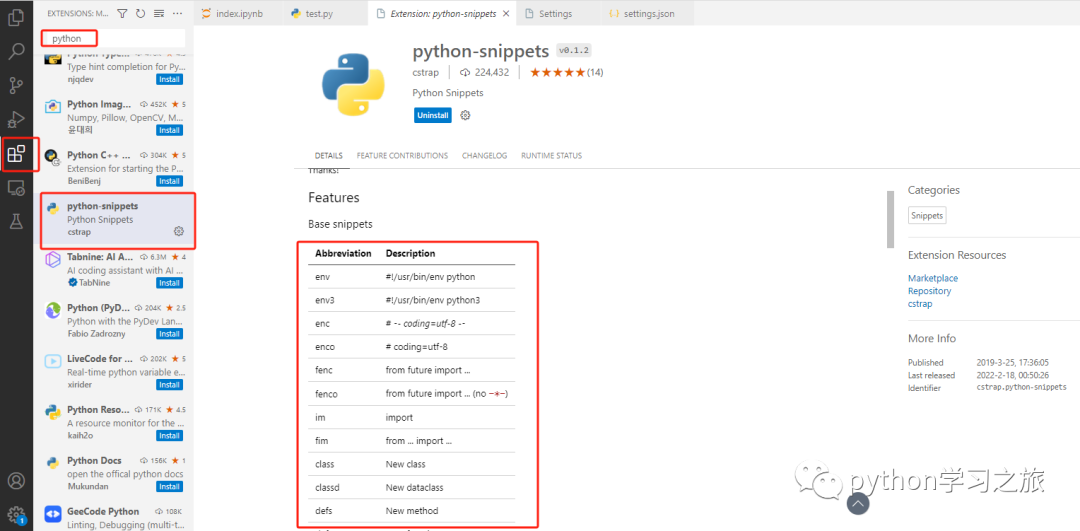The image size is (1080, 531).
Task: Open the CHANGELOG tab
Action: [x=484, y=156]
